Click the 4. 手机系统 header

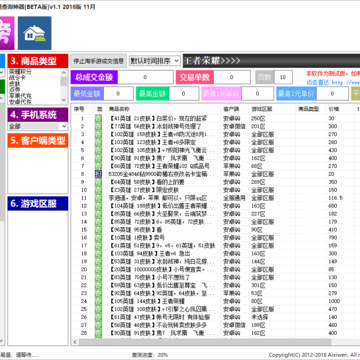38,115
